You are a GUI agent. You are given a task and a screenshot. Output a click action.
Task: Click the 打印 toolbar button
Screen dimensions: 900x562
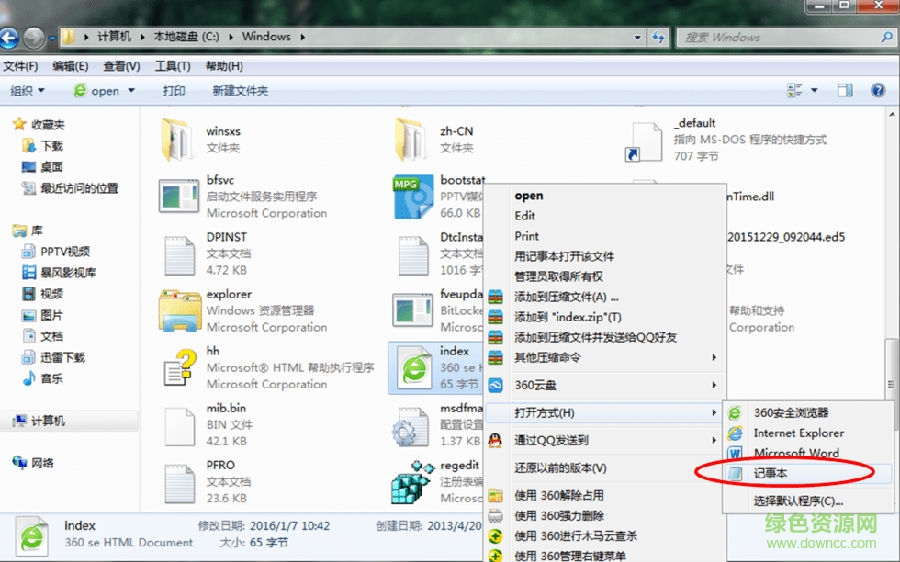click(x=174, y=91)
